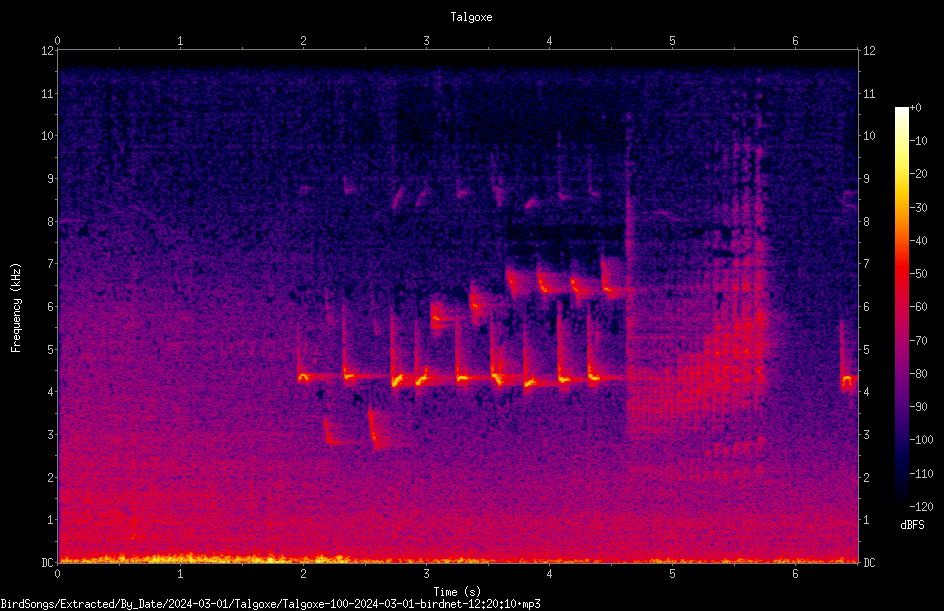
Task: Click the -60 label on the dBFS scale
Action: coord(919,307)
